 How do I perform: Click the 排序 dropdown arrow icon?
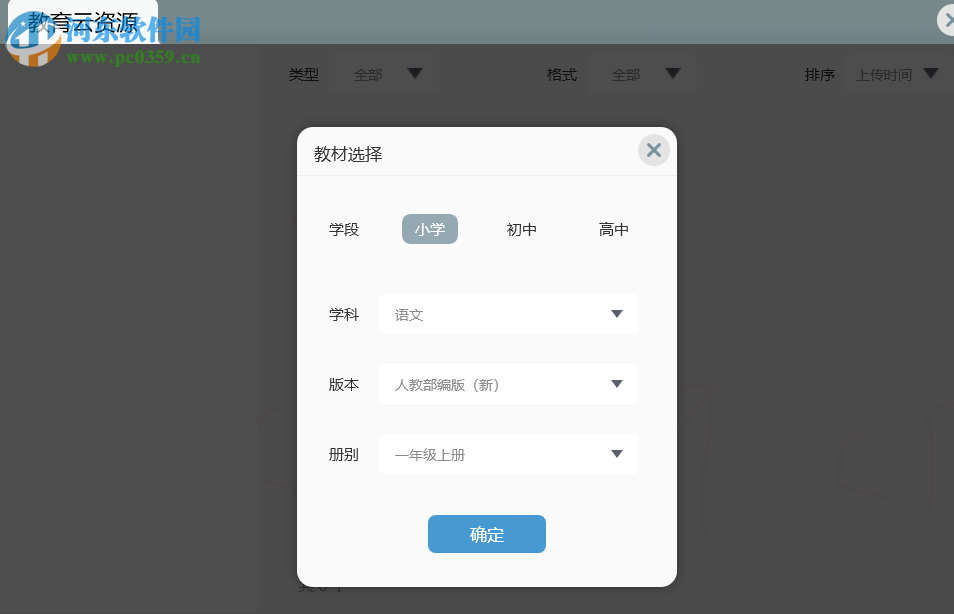pyautogui.click(x=931, y=73)
